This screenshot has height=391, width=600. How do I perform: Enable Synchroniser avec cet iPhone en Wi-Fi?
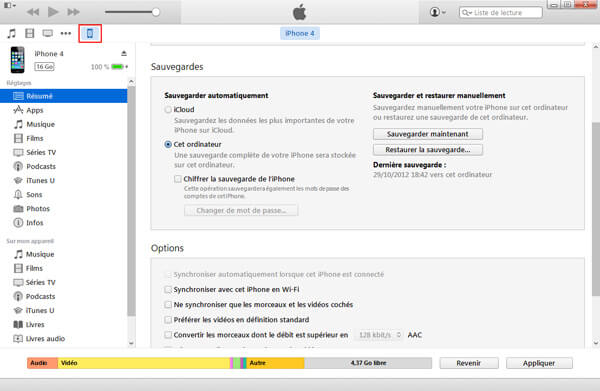(168, 290)
